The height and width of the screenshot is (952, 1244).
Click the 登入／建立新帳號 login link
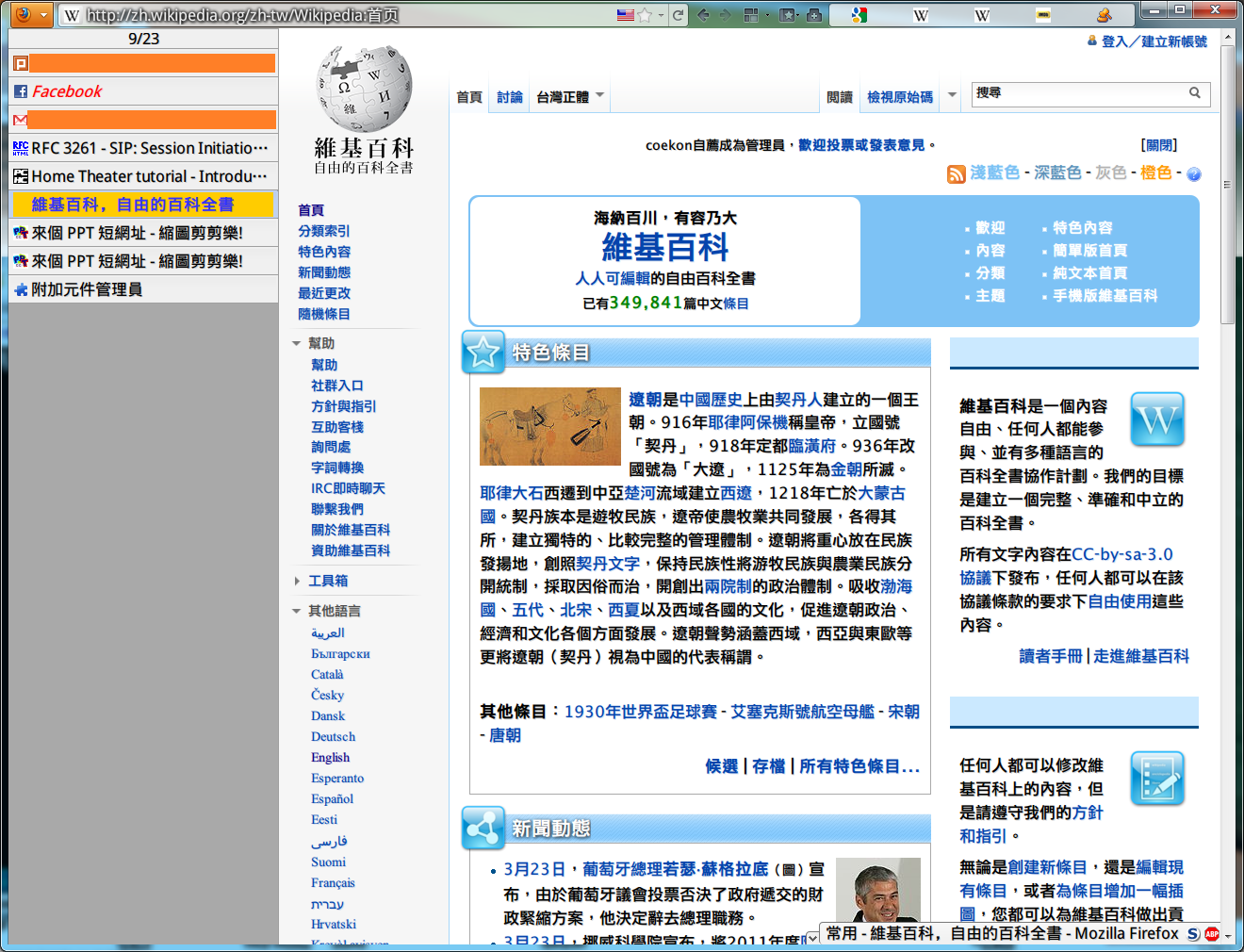pos(1154,41)
